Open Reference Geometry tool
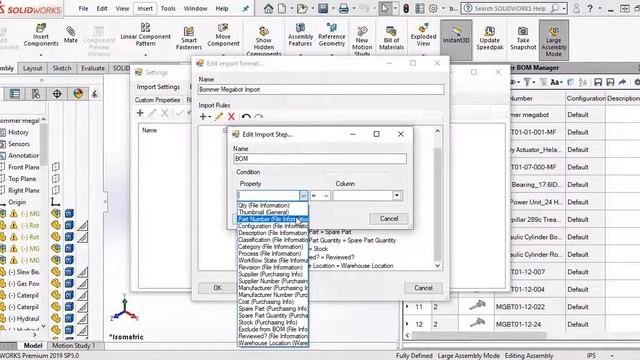Viewport: 640px width, 360px height. [x=331, y=34]
